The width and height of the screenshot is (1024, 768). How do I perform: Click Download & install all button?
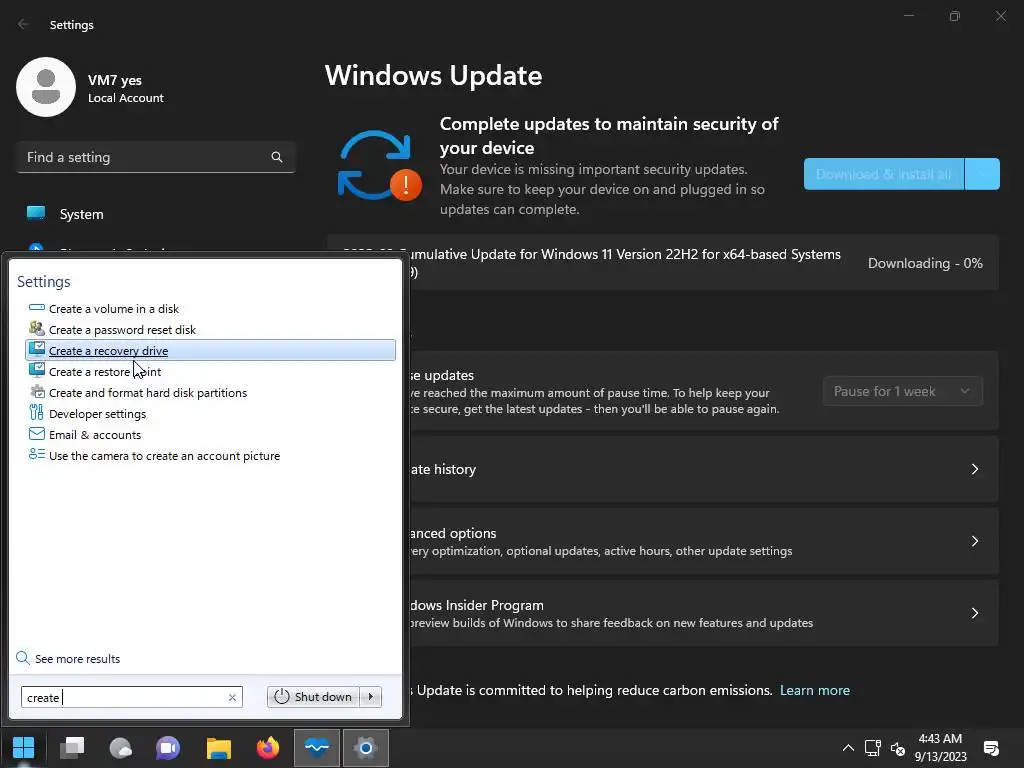pyautogui.click(x=884, y=174)
